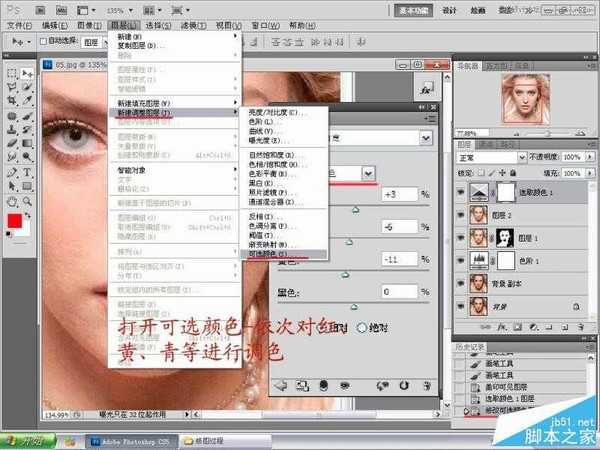Select the History Brush tool
The height and width of the screenshot is (450, 600).
point(27,130)
